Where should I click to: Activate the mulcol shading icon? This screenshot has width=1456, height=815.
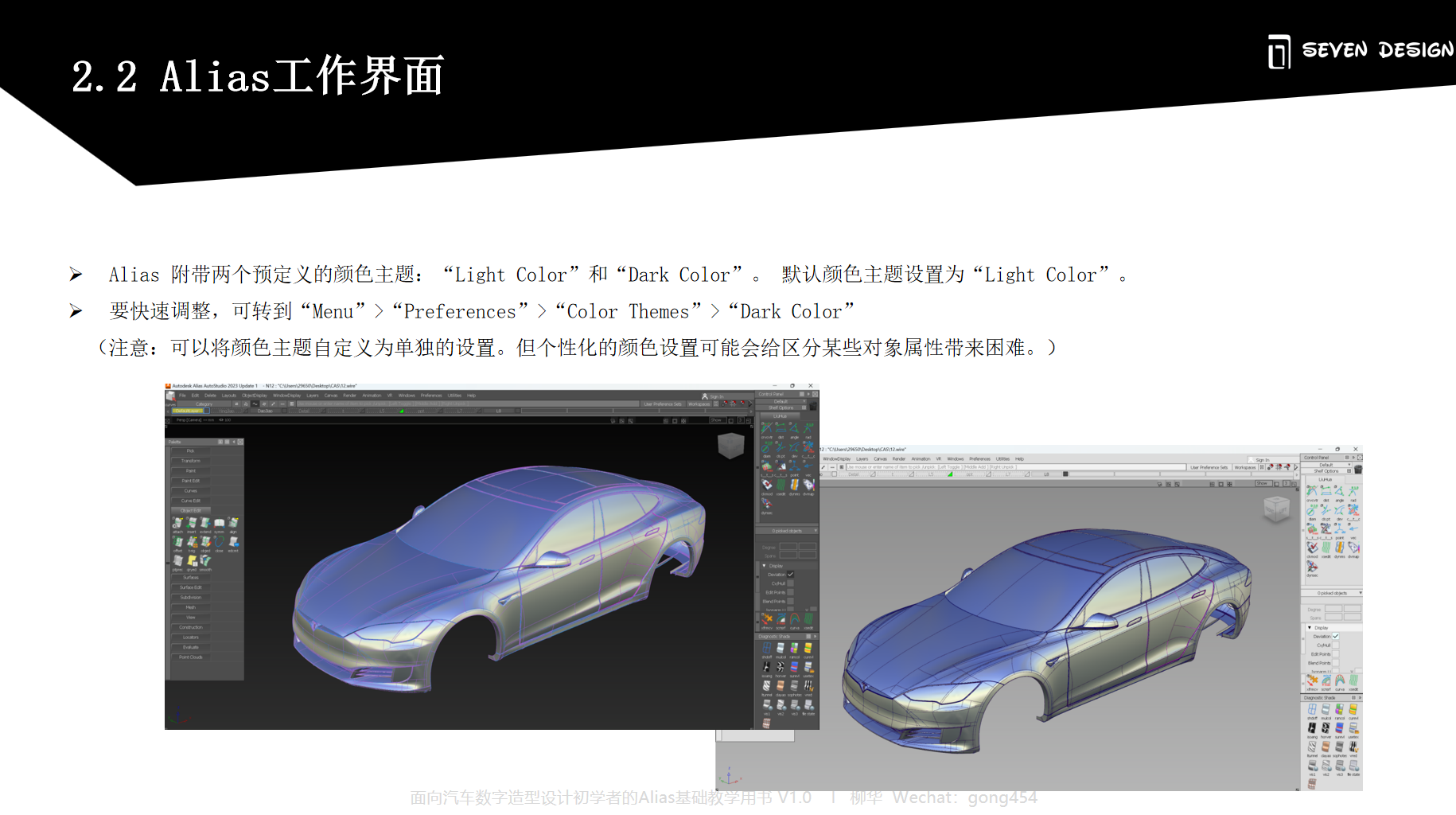(x=780, y=648)
